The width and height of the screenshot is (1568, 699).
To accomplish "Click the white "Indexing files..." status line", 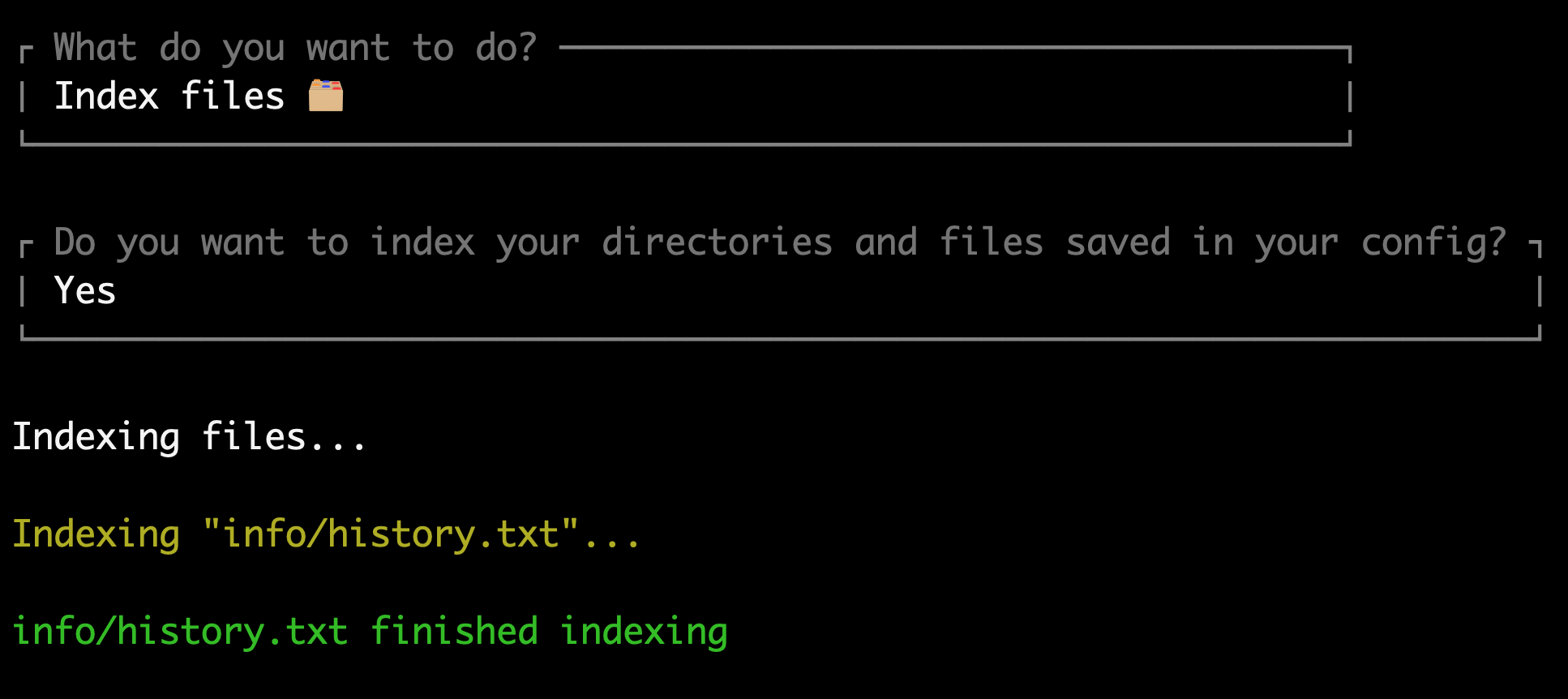I will (x=190, y=436).
